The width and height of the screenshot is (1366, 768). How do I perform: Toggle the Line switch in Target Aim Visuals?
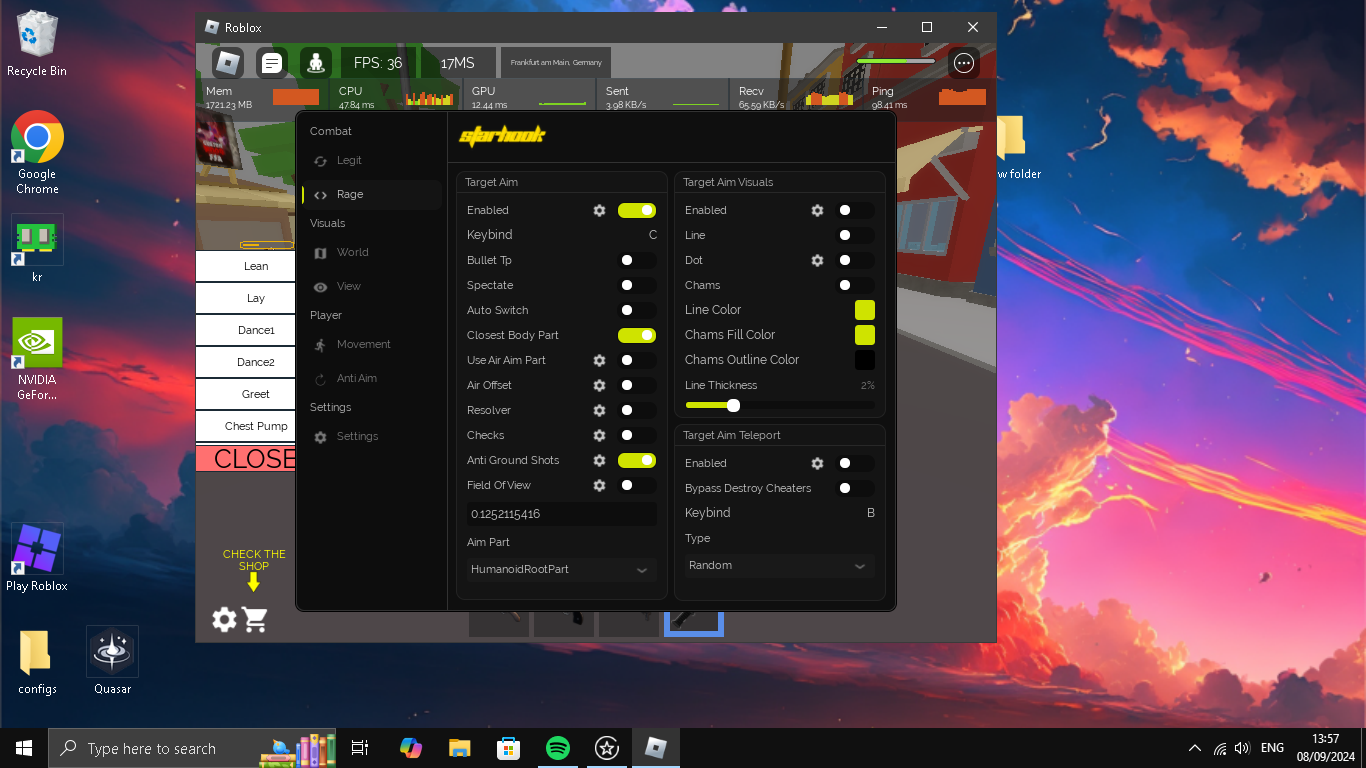click(x=855, y=235)
